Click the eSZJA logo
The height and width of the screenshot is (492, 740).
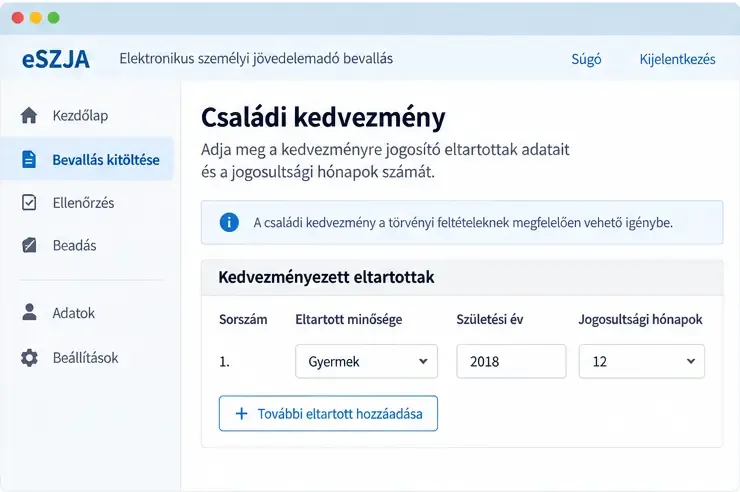tap(56, 59)
